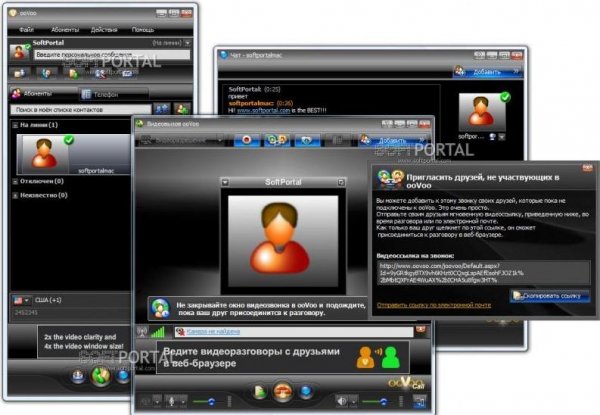Open the Камера не найдена link
Viewport: 600px width, 415px height.
pyautogui.click(x=213, y=332)
